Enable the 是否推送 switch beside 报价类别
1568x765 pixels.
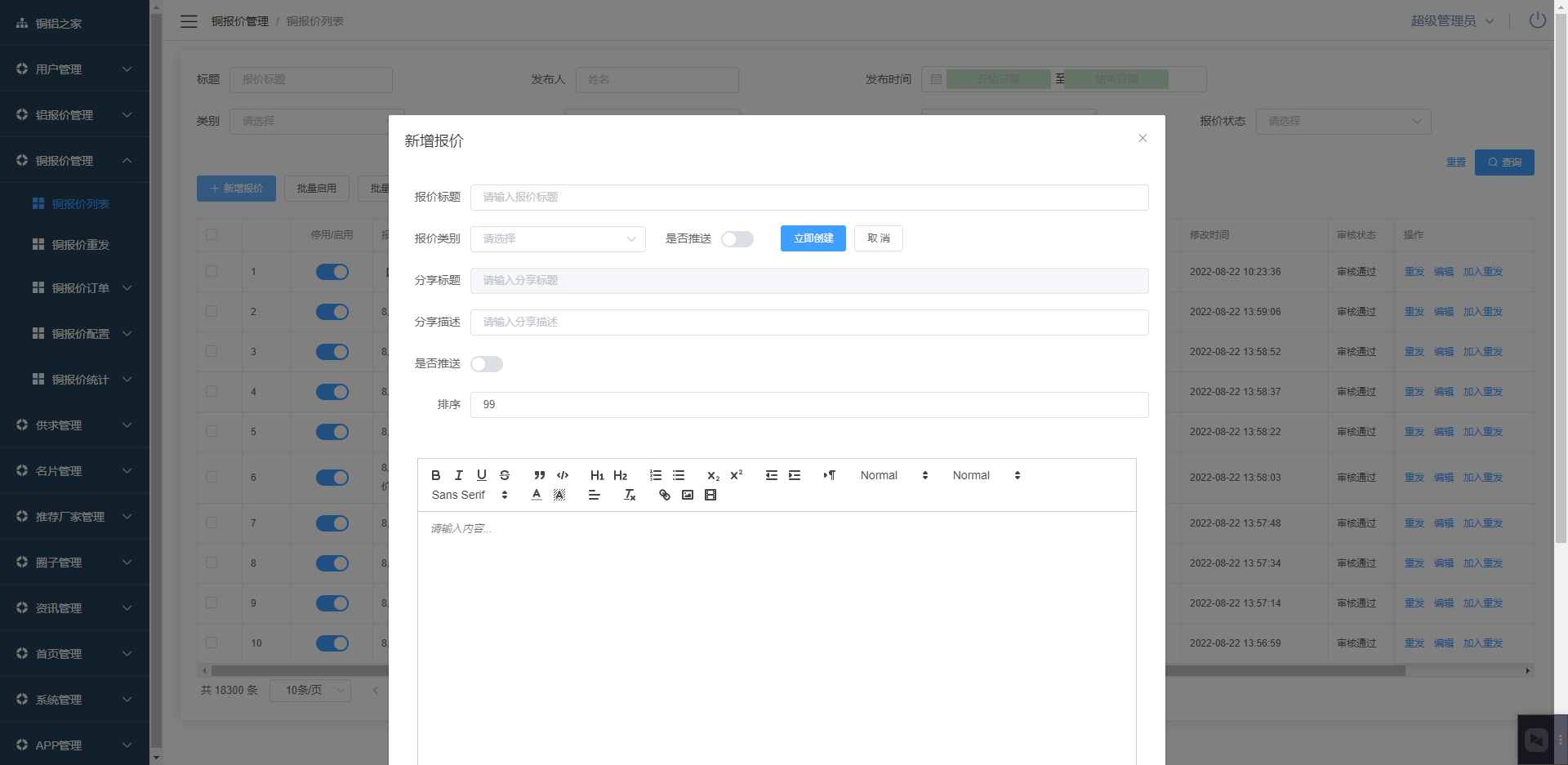(737, 239)
